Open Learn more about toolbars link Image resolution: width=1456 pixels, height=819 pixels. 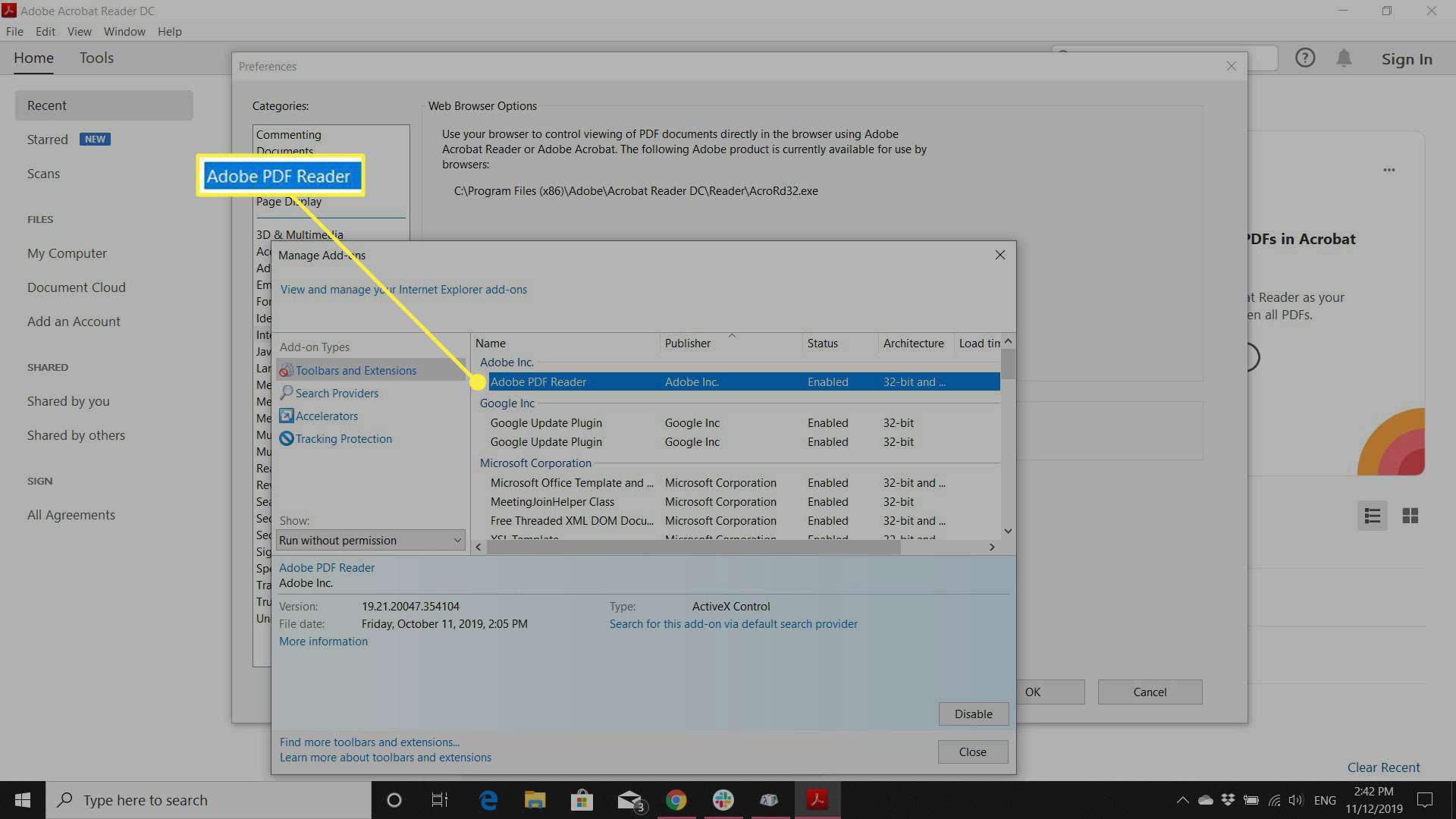tap(385, 757)
